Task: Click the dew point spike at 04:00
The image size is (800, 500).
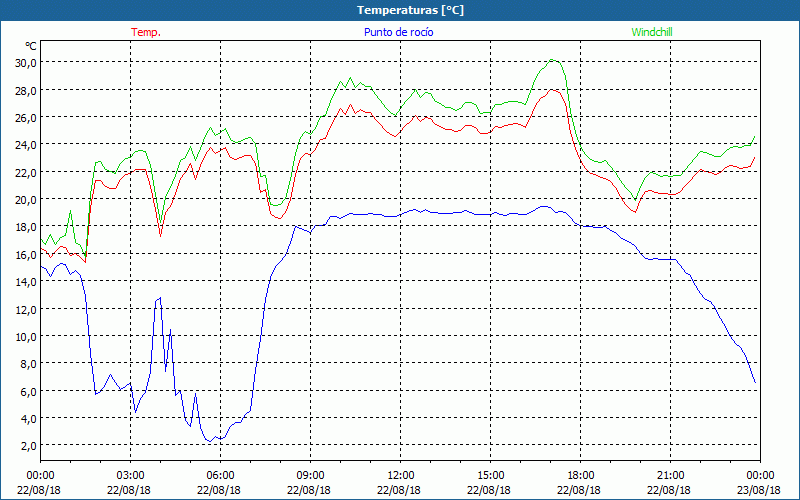Action: [x=160, y=298]
